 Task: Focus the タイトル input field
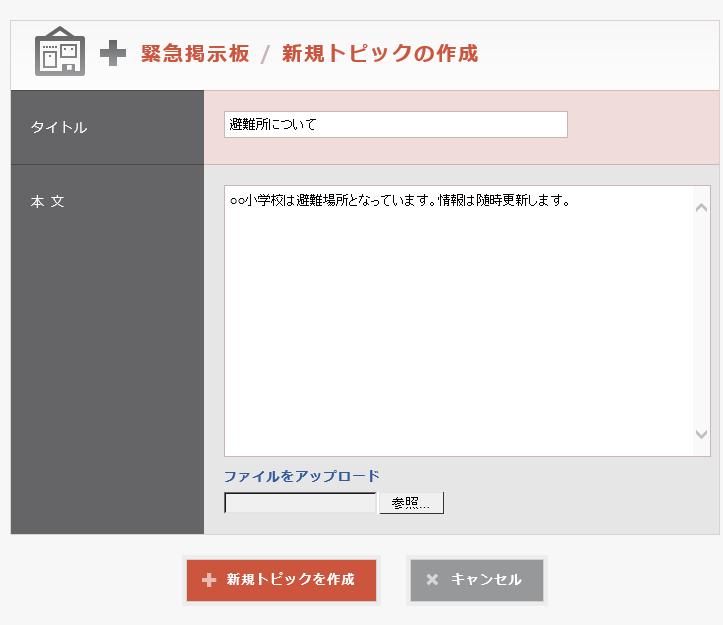click(395, 124)
